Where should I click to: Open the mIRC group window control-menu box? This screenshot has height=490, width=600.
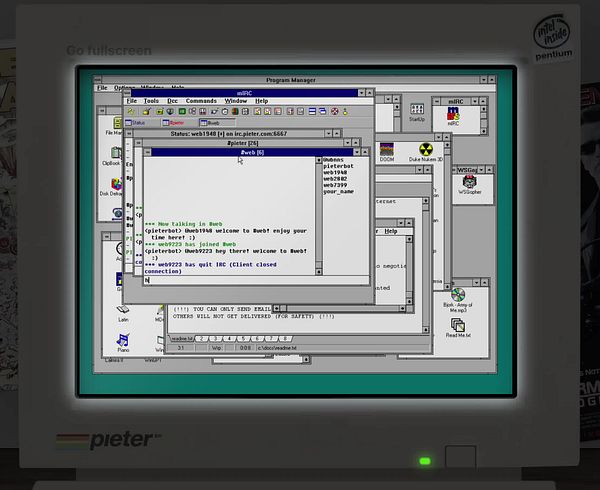pyautogui.click(x=437, y=101)
